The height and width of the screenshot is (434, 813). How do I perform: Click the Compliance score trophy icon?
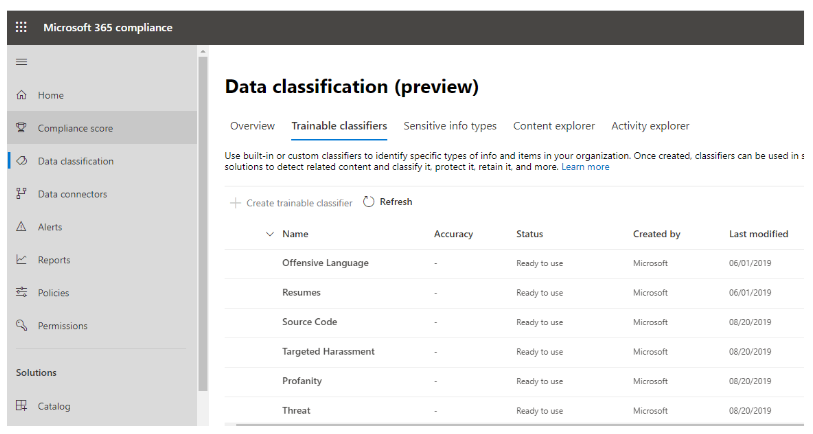tap(21, 128)
